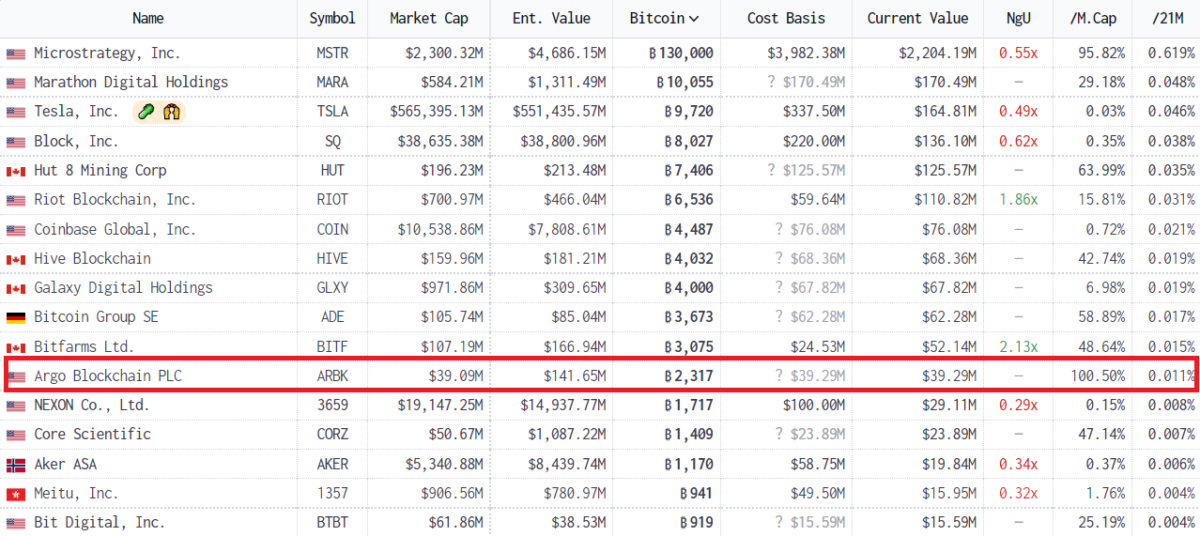Click the Canadian flag next to Bitfarms Ltd.
1200x536 pixels.
point(16,347)
